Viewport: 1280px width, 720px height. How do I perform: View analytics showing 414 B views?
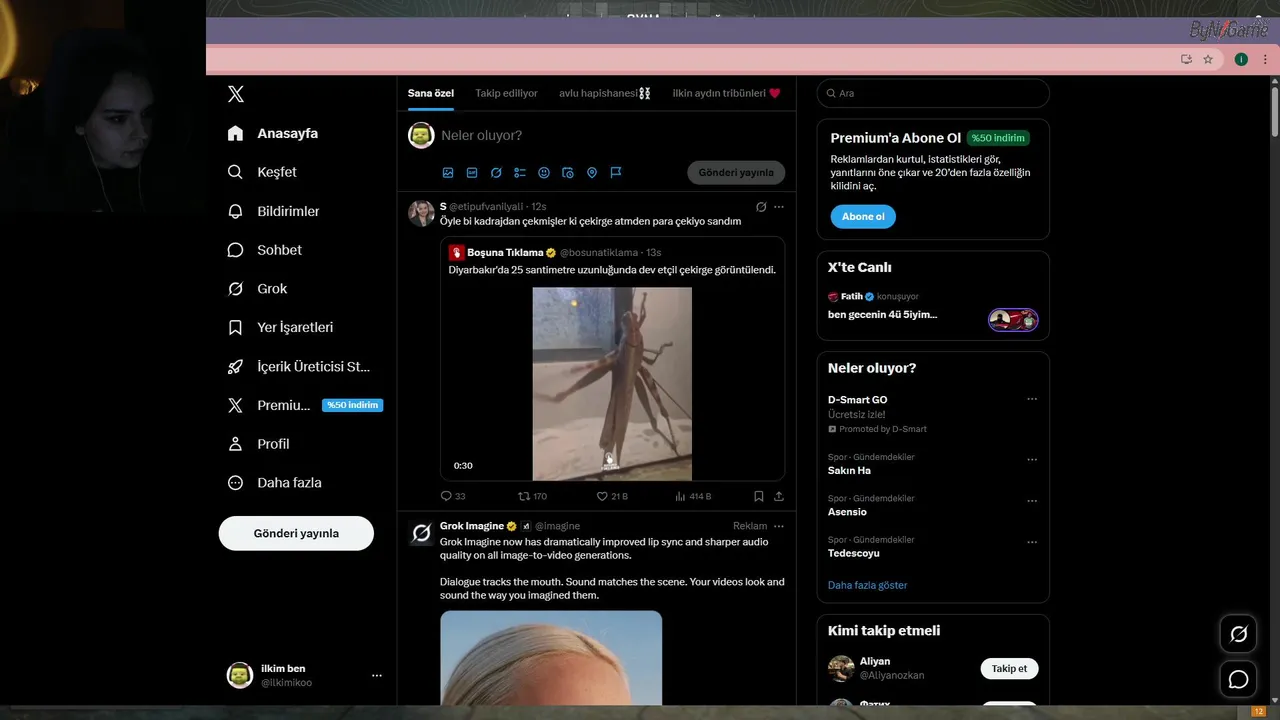(x=693, y=496)
